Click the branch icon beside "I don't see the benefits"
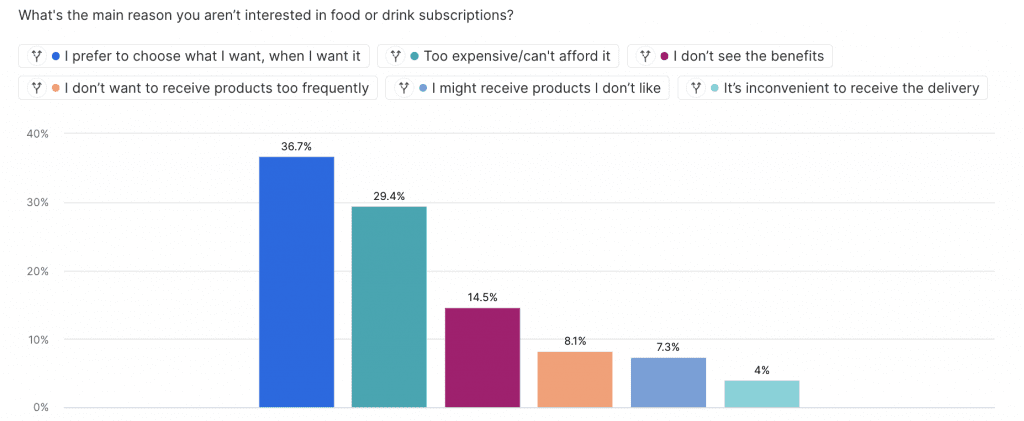Viewport: 1024px width, 421px height. [646, 56]
